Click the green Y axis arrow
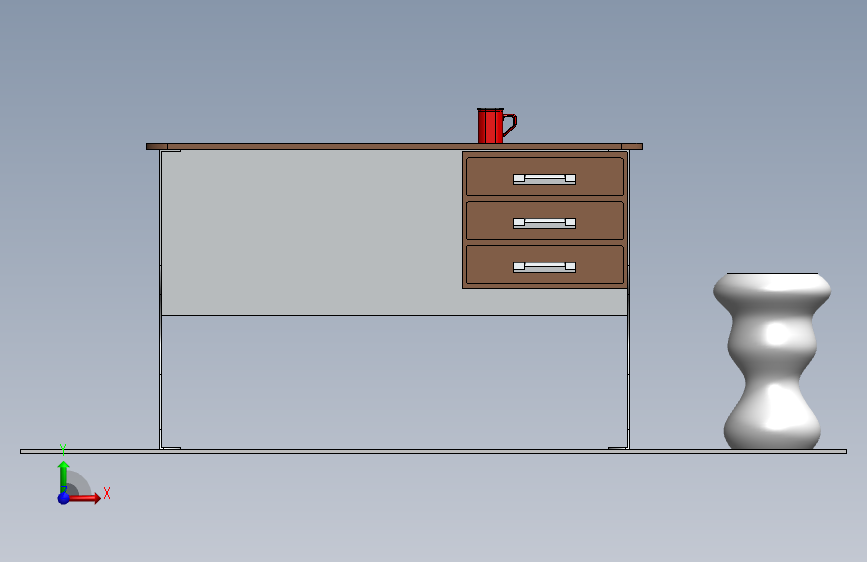The width and height of the screenshot is (867, 562). coord(64,476)
